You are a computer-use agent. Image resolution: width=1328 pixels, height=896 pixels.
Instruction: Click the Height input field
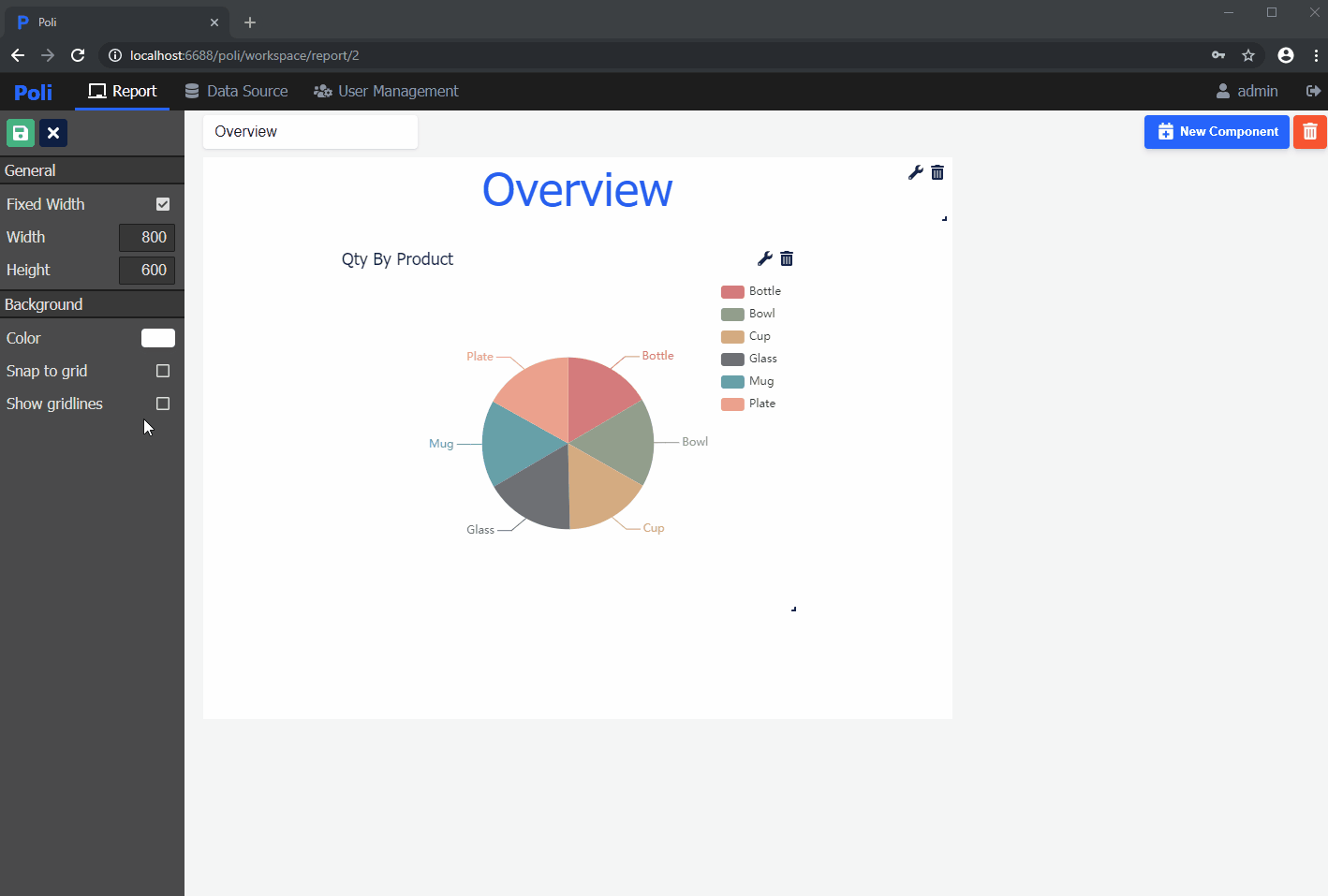tap(147, 270)
